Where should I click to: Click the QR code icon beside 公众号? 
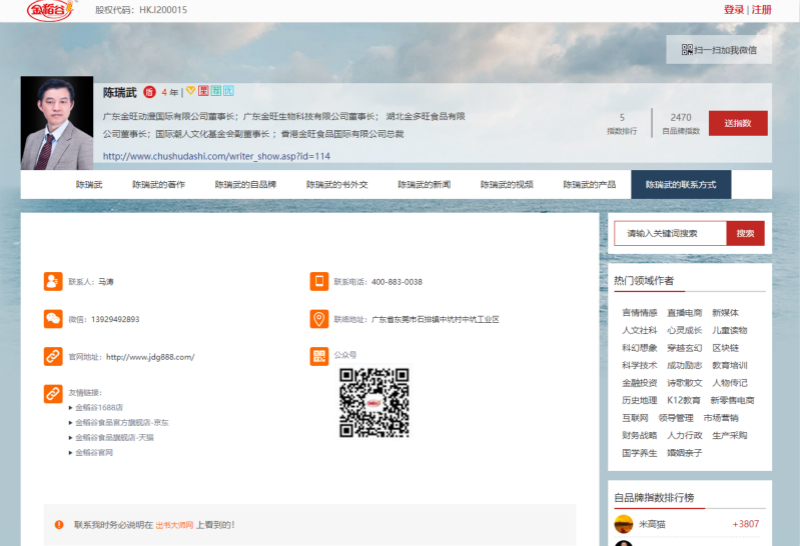pos(319,356)
